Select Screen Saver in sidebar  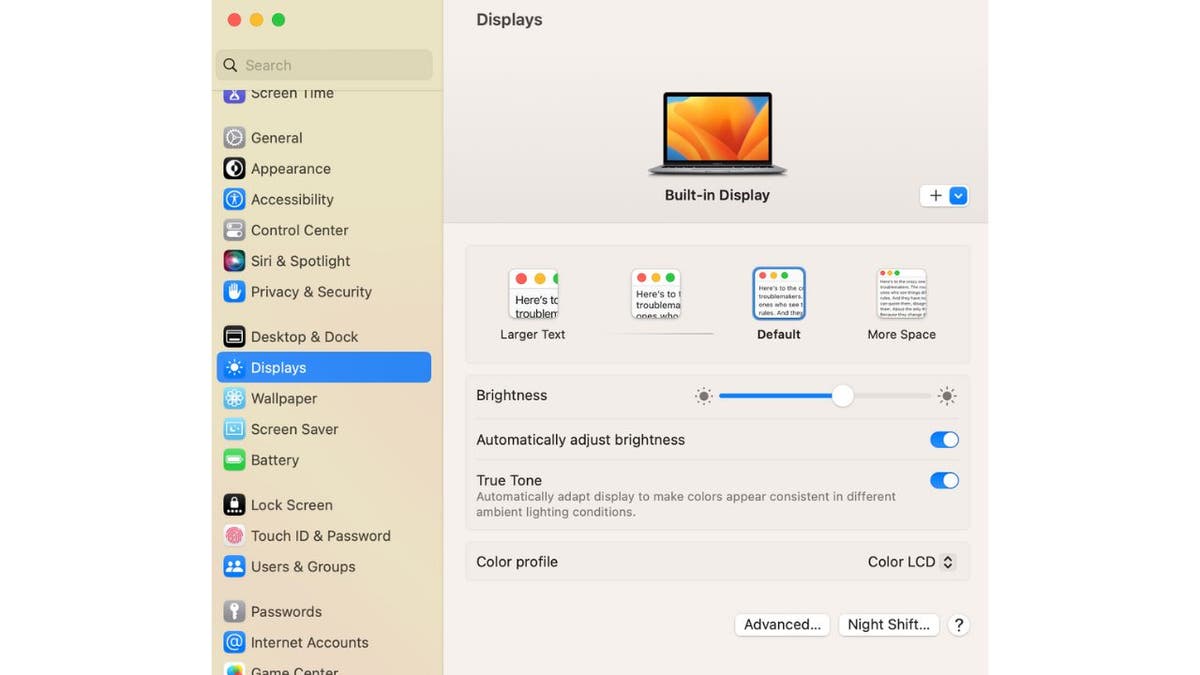click(x=324, y=429)
